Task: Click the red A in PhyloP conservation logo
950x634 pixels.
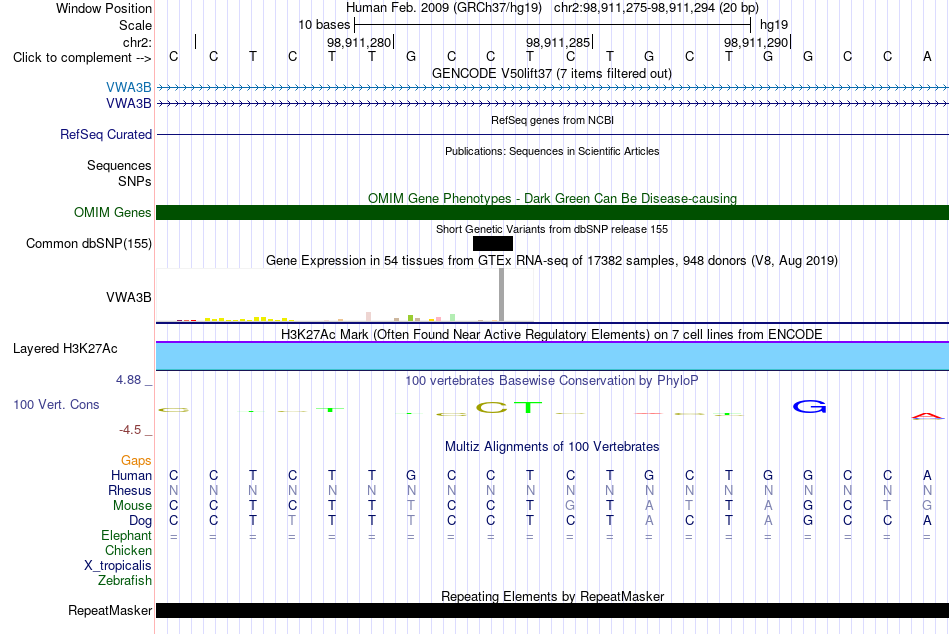Action: (927, 416)
